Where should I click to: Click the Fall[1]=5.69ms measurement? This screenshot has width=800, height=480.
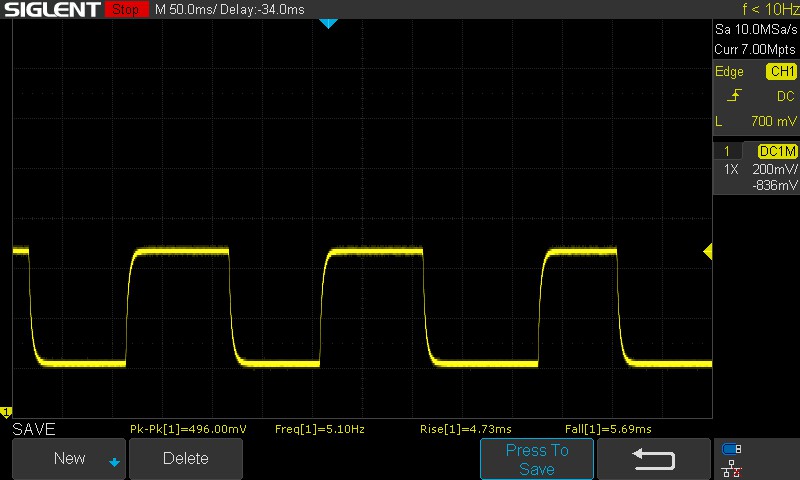click(608, 429)
